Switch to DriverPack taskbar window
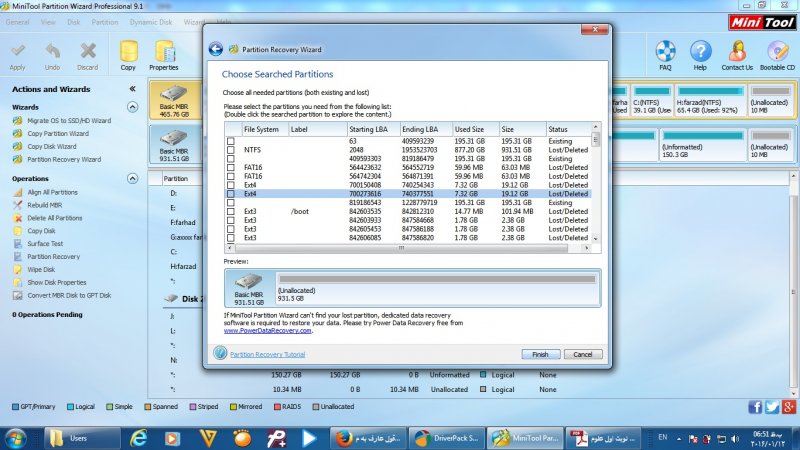Viewport: 800px width, 450px height. click(447, 438)
